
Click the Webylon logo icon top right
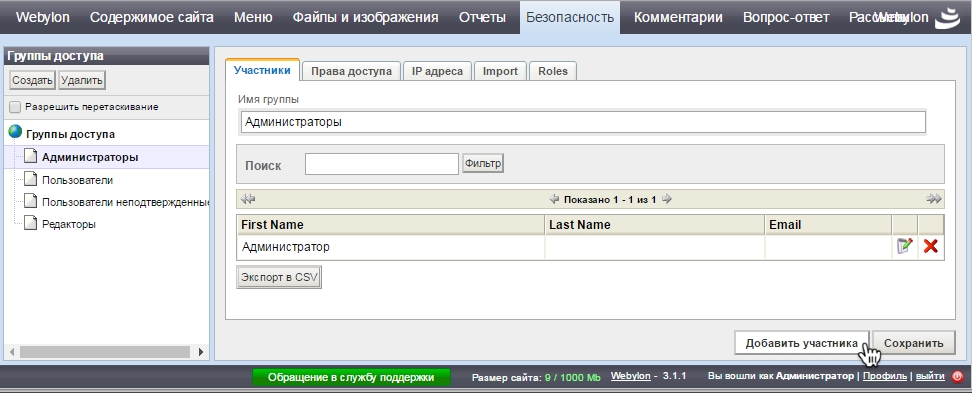tap(947, 17)
